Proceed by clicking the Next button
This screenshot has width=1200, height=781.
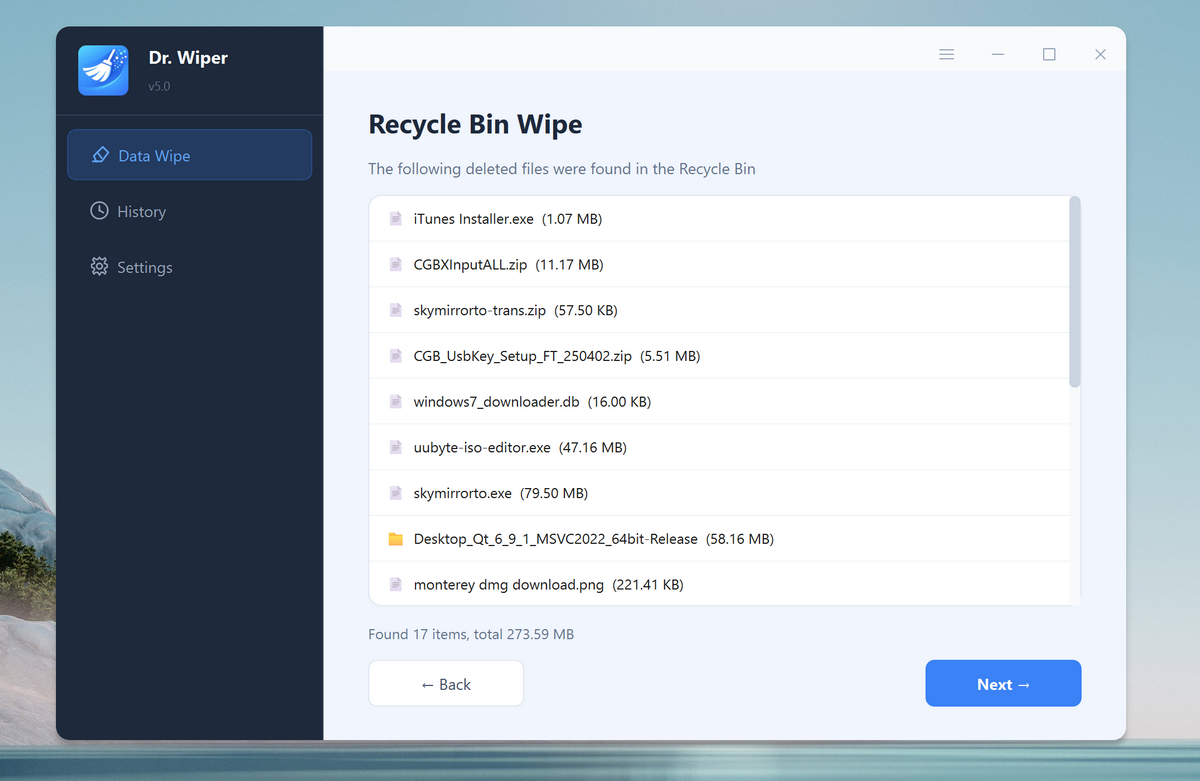1002,683
